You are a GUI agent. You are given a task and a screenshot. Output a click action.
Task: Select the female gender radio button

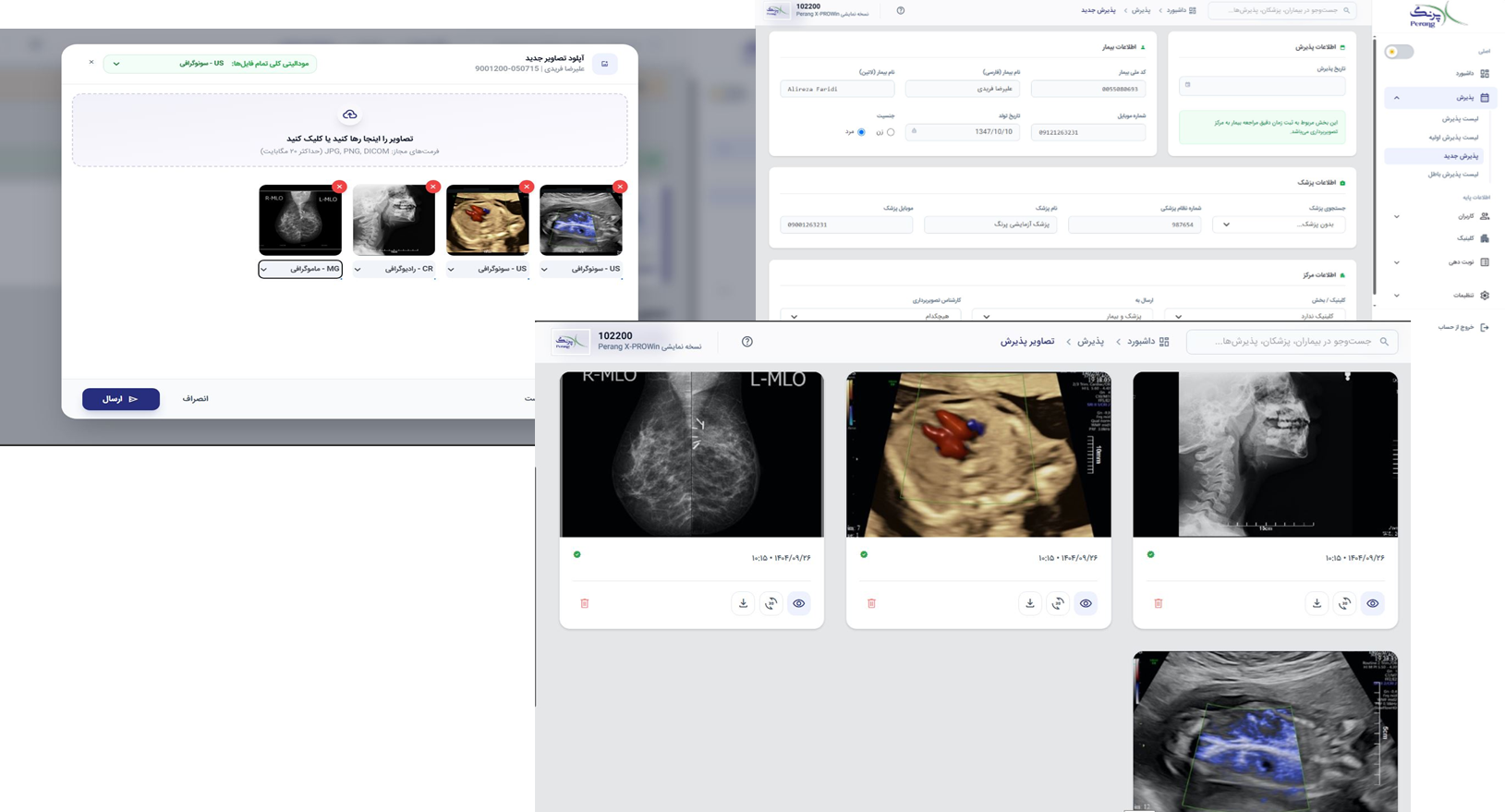[x=891, y=132]
